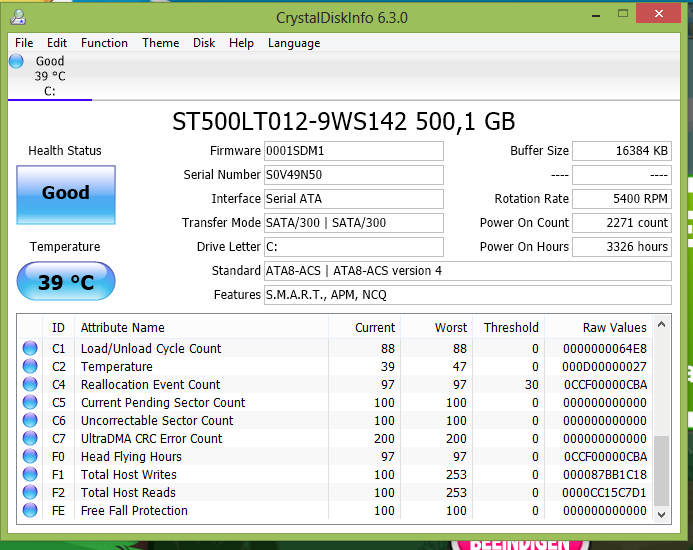Click the status orb for Current Pending Sector Count
693x550 pixels.
[30, 402]
